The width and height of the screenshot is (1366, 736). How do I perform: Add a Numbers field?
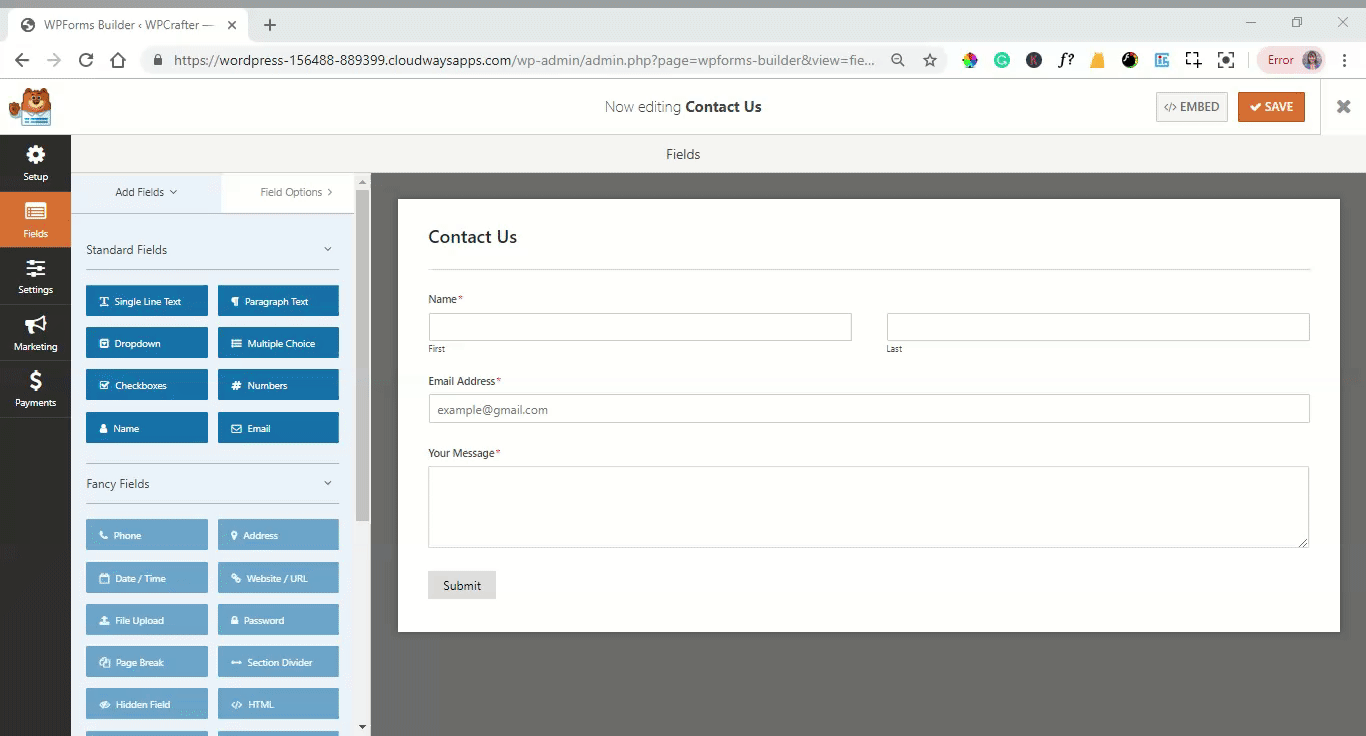click(278, 385)
